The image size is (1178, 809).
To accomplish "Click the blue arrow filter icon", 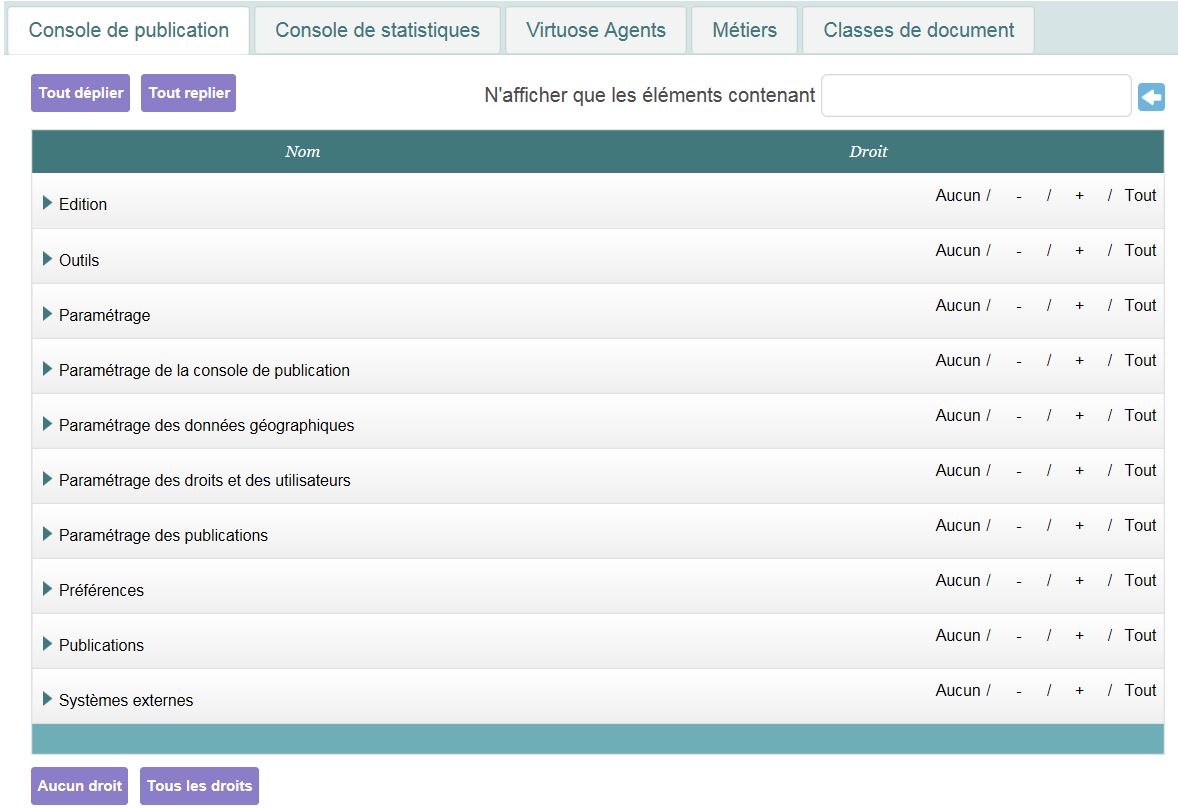I will tap(1151, 97).
